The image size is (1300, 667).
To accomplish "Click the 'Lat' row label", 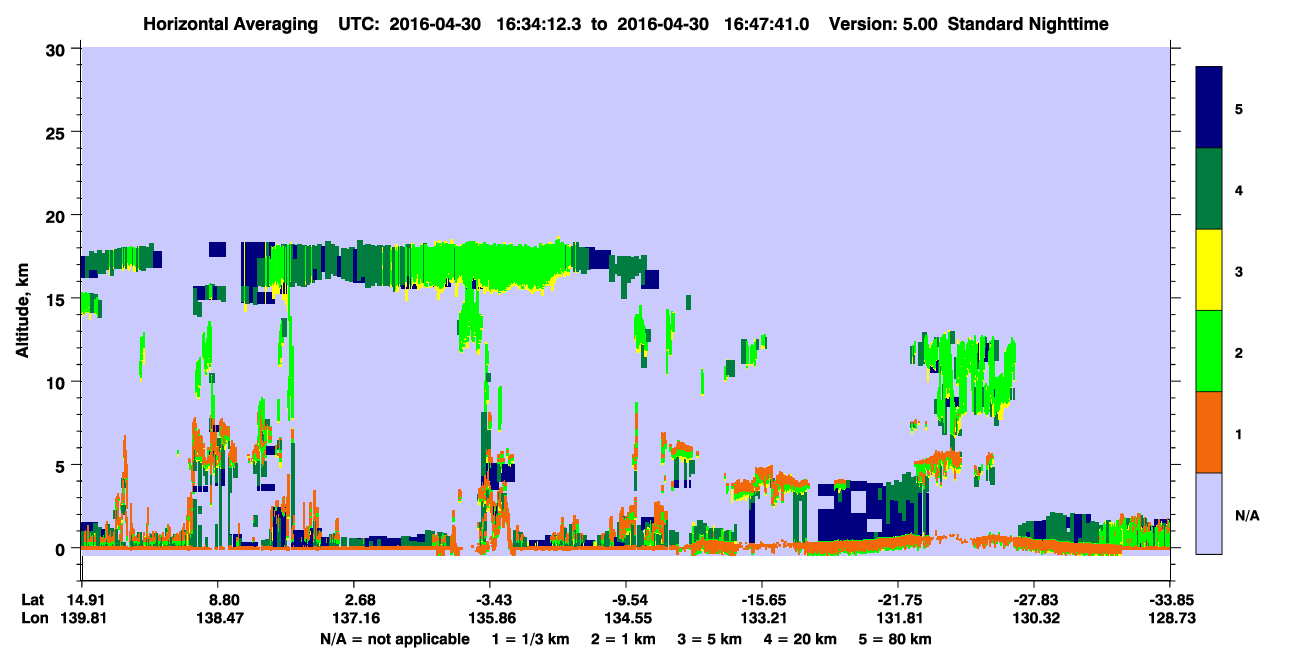I will point(33,600).
